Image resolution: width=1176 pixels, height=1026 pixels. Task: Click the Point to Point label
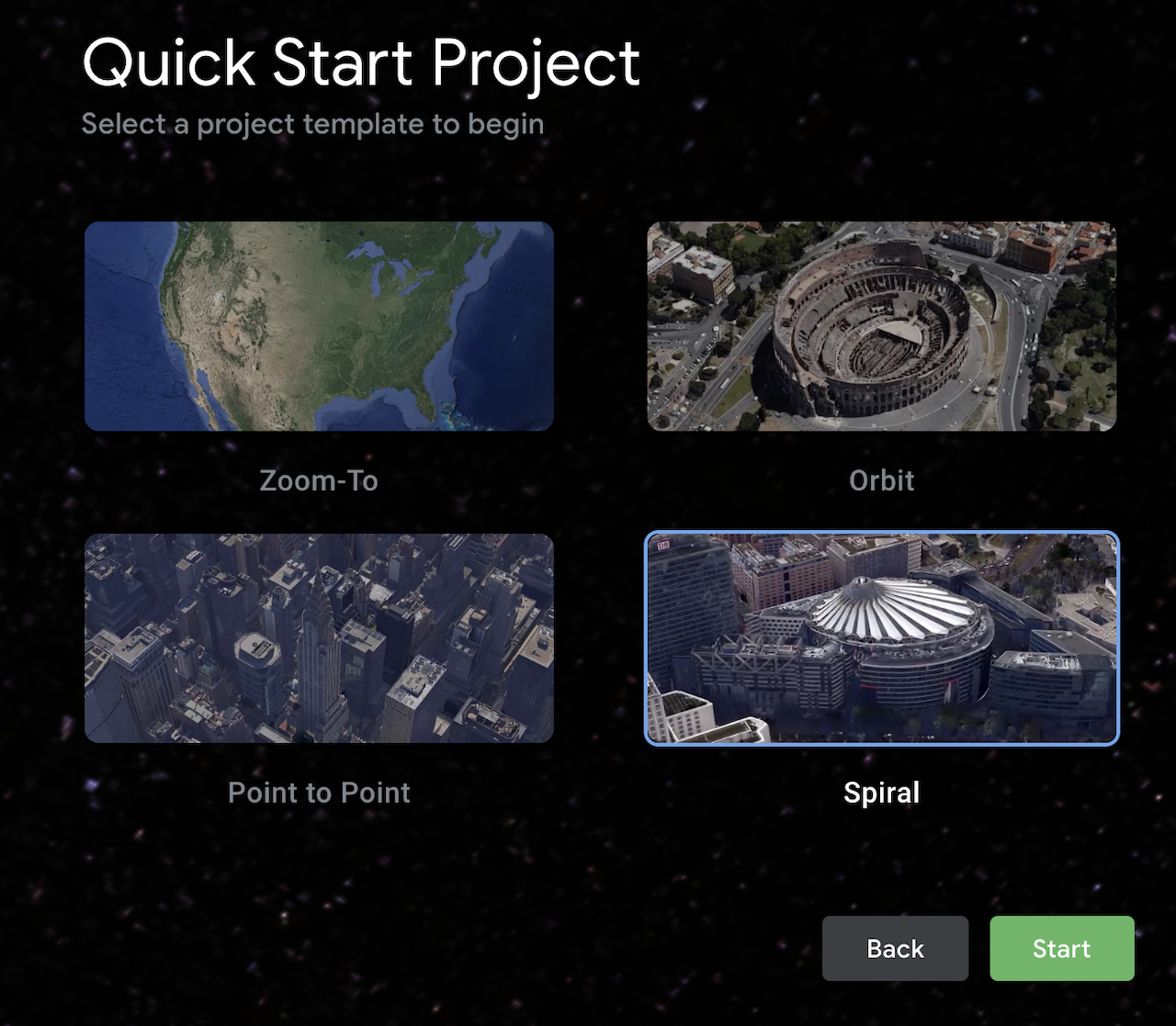(319, 793)
